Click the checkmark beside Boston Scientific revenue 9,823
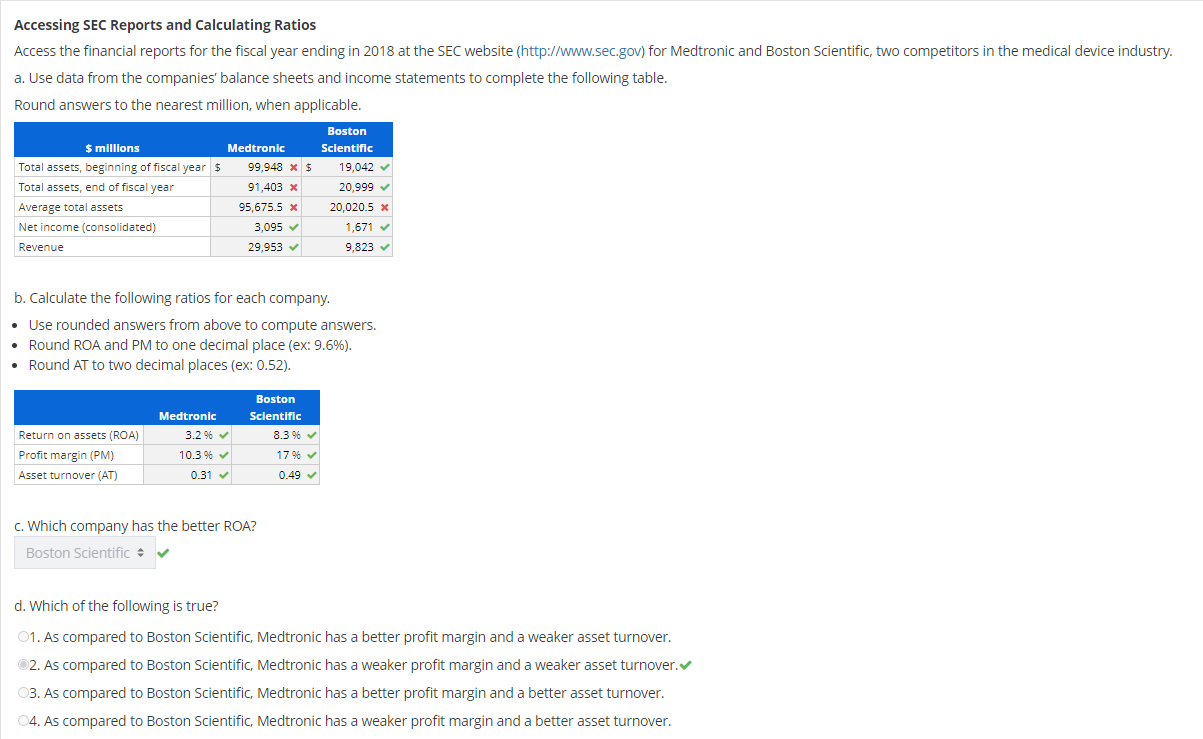 (385, 247)
